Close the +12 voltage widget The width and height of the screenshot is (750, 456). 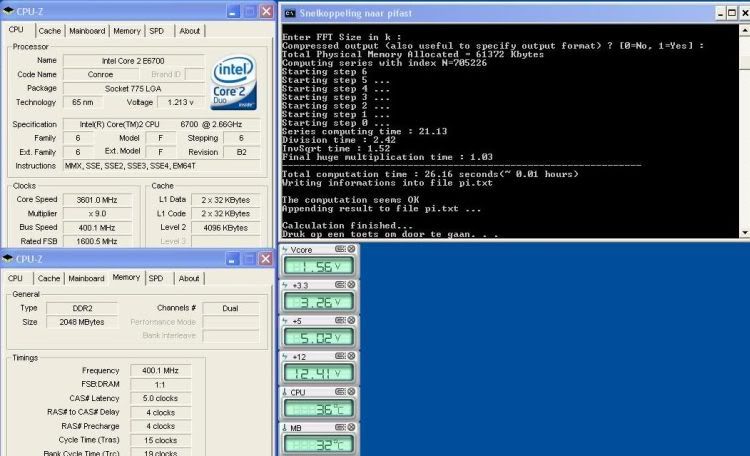coord(351,356)
